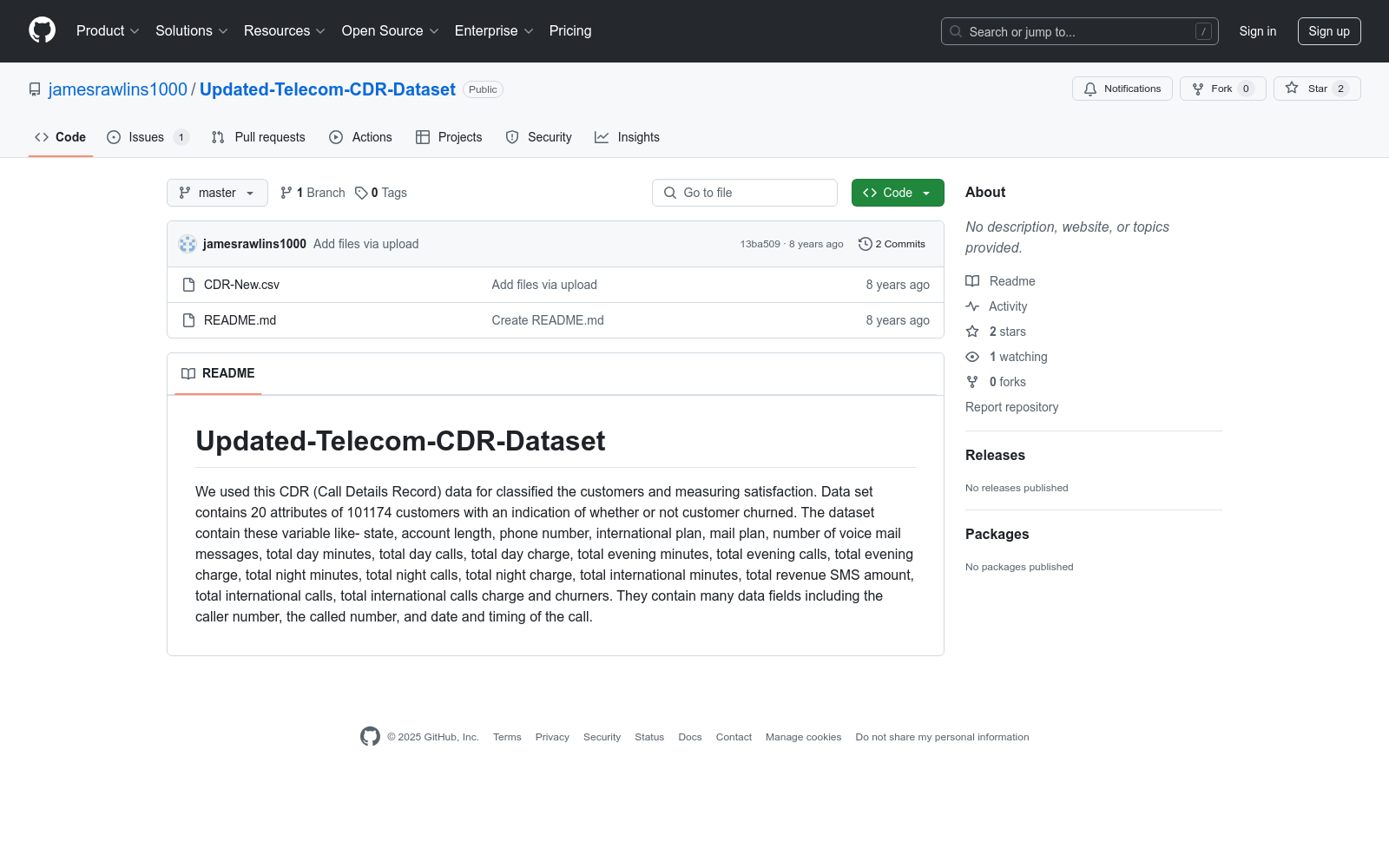The image size is (1389, 868).
Task: Click the Contact footer link
Action: [x=734, y=737]
